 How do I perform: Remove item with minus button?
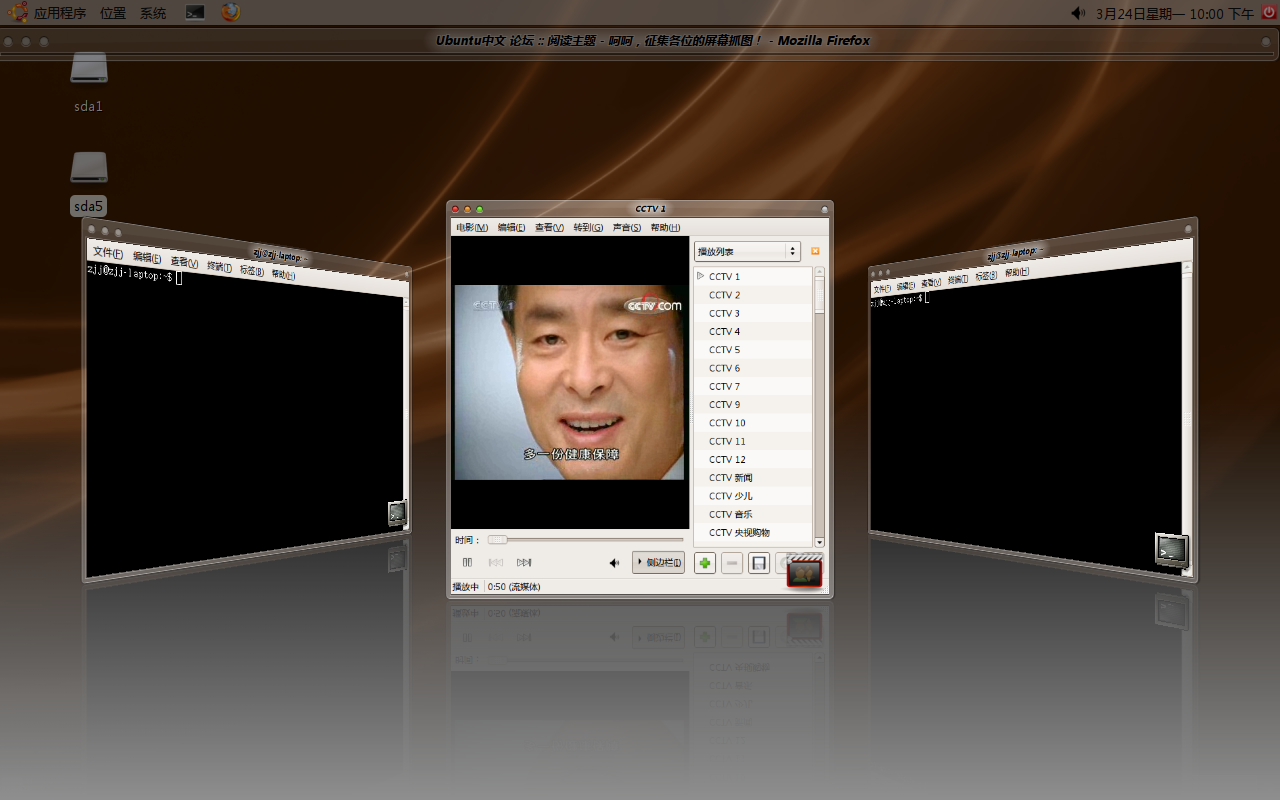(732, 564)
